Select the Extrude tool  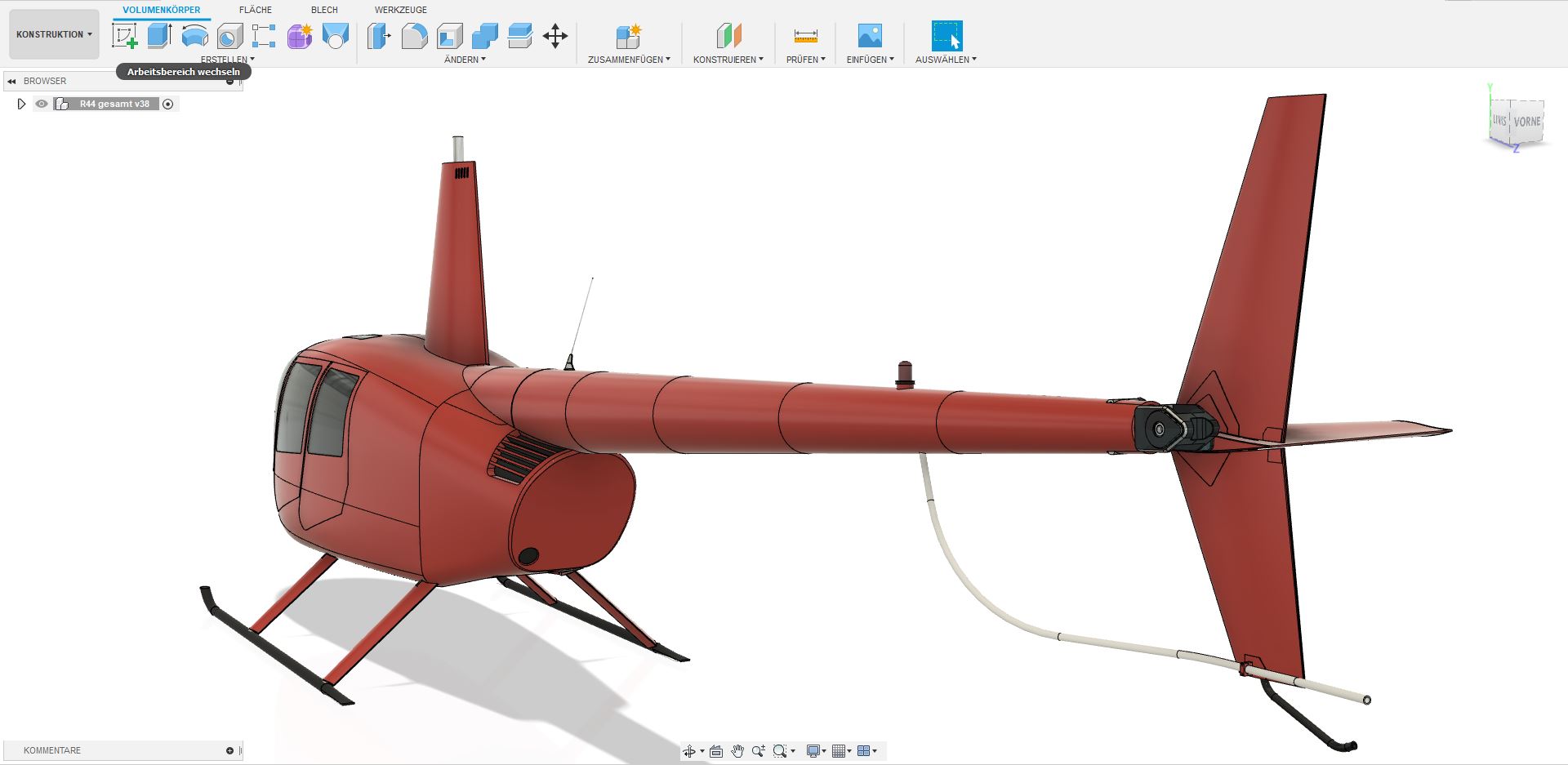tap(159, 36)
